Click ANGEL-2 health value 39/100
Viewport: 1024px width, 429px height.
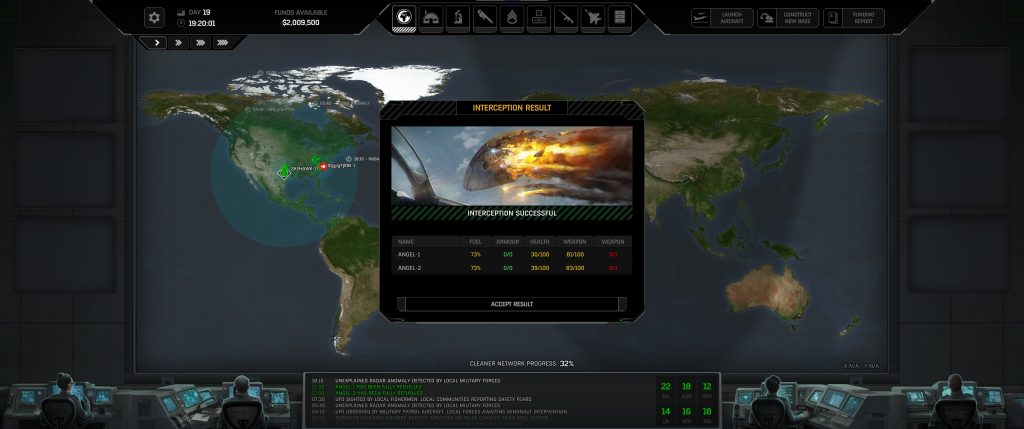click(x=539, y=268)
